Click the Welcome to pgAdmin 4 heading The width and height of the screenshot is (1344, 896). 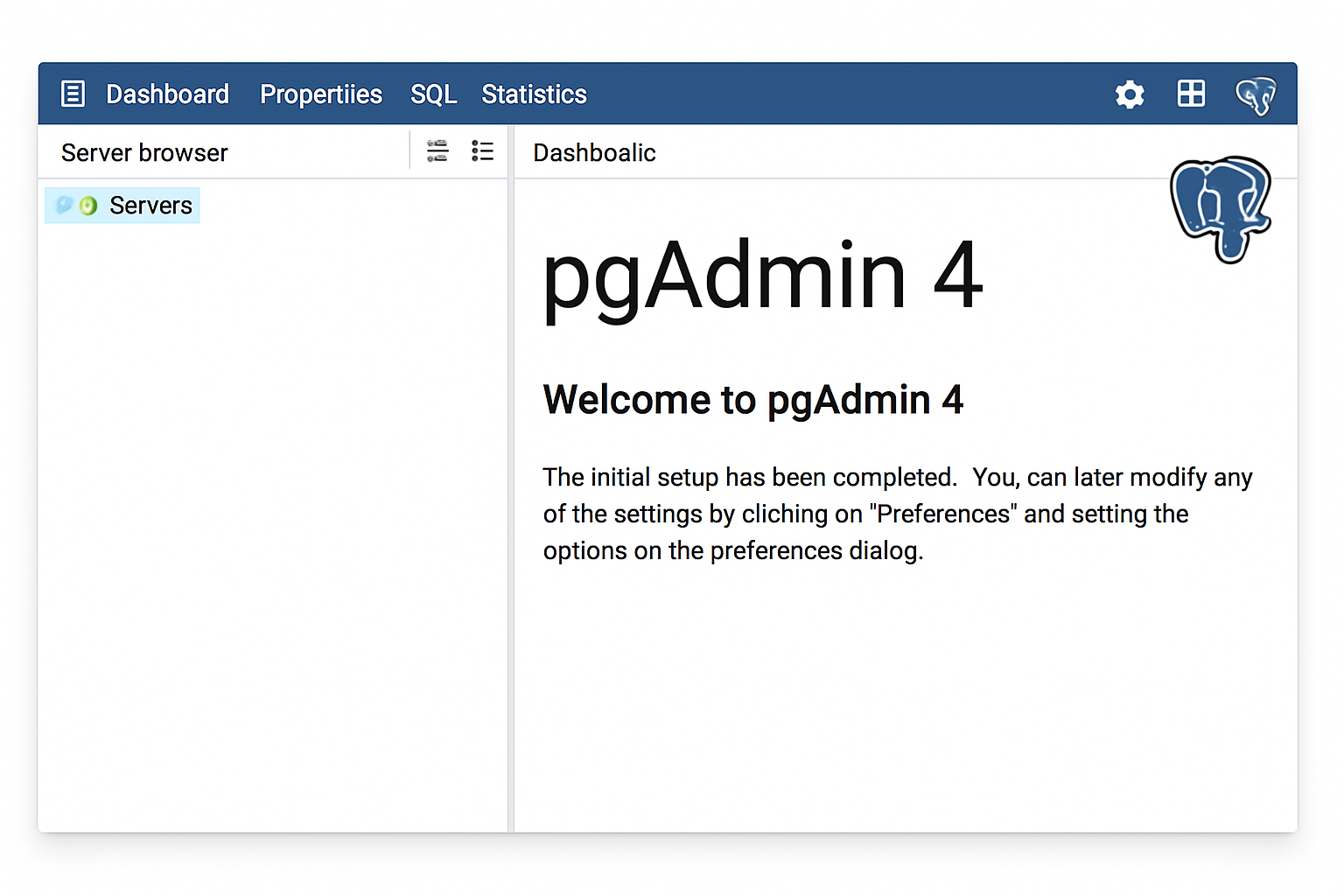(752, 400)
